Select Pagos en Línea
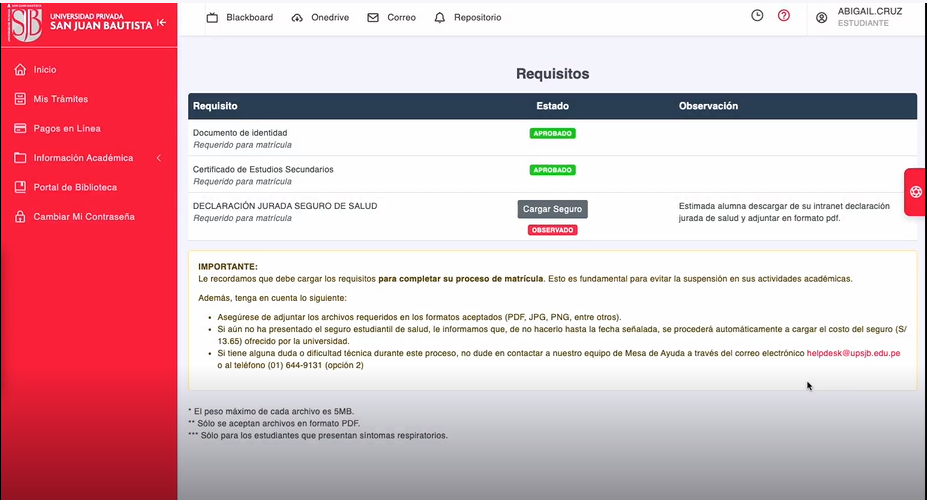Screen dimensions: 927x500 [x=66, y=129]
